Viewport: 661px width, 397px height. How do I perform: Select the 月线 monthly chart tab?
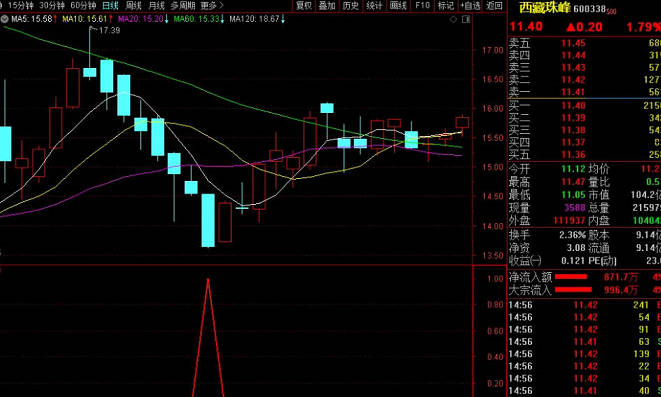coord(156,5)
